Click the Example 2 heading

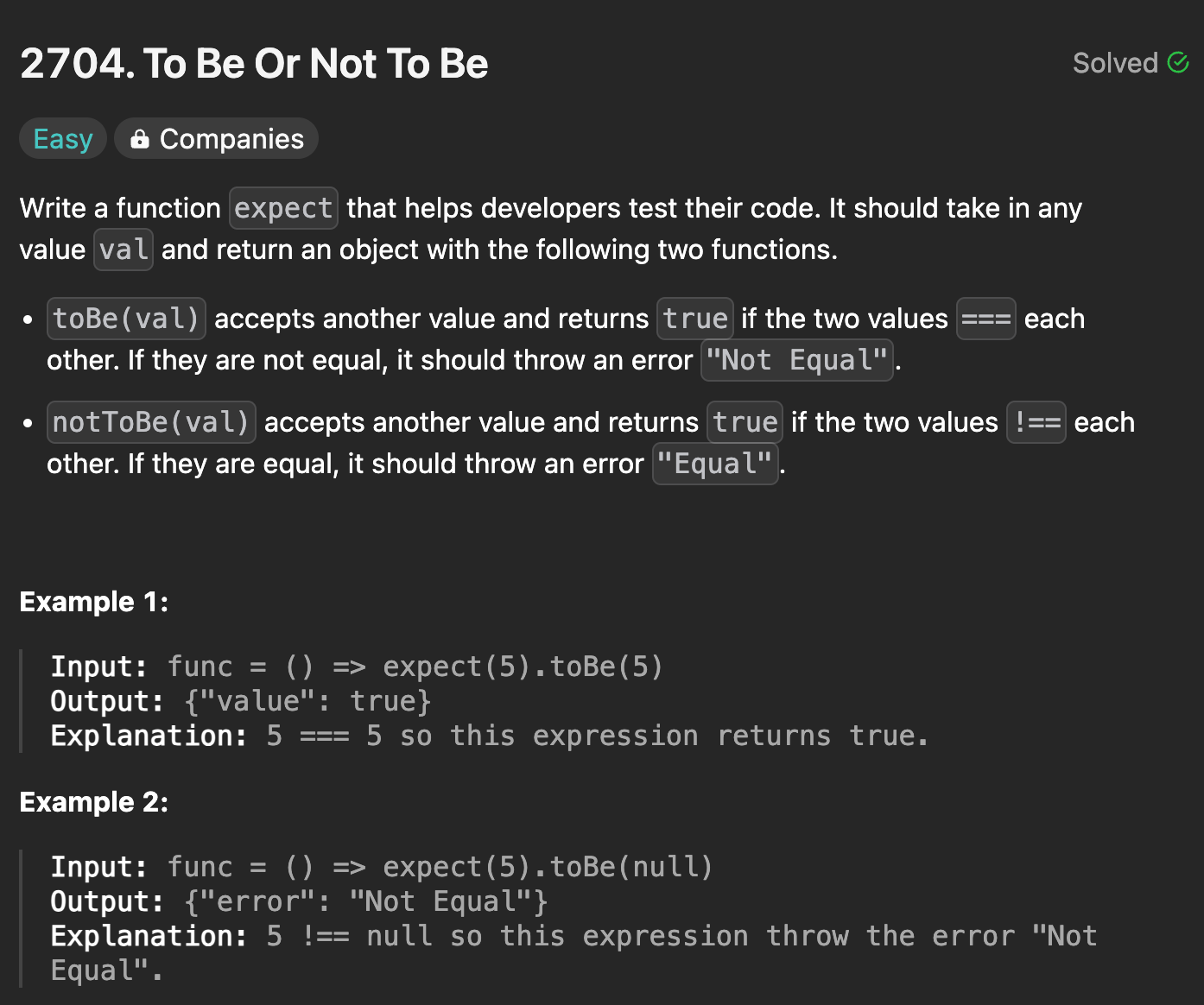coord(94,802)
